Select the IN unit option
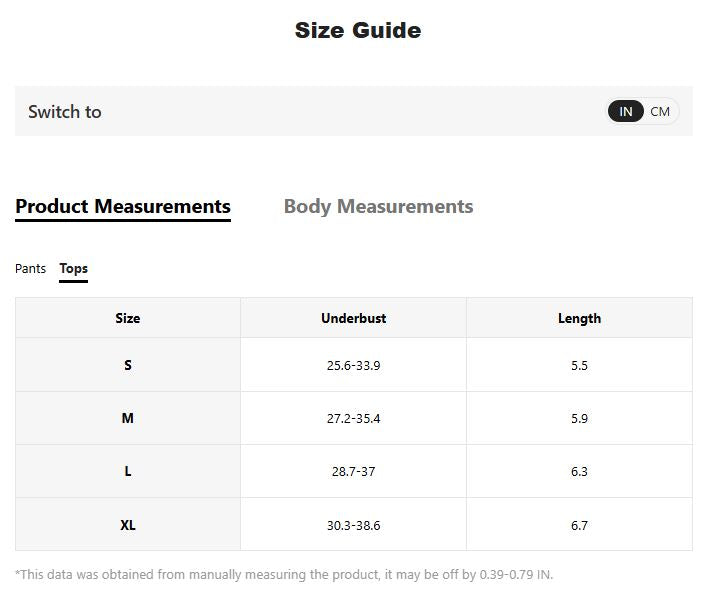Viewport: 716px width, 594px height. (626, 111)
